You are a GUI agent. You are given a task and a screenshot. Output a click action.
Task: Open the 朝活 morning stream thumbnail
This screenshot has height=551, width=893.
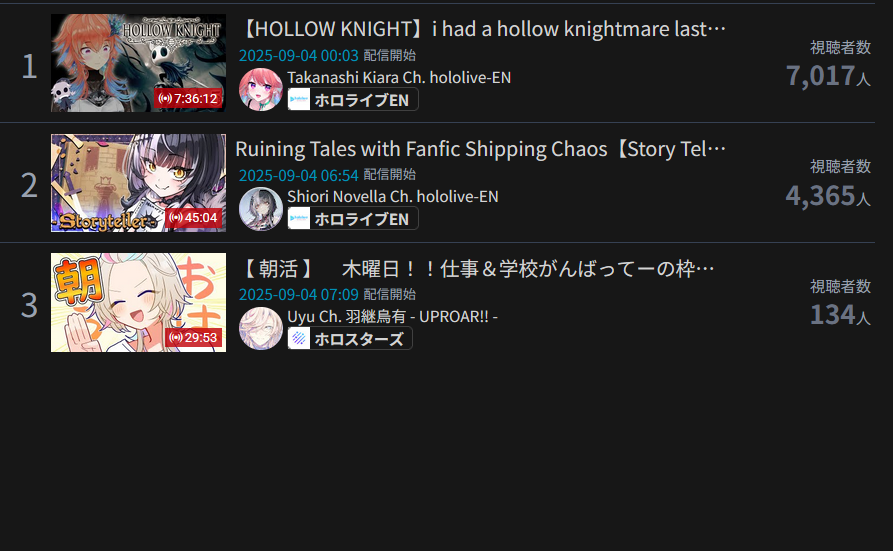138,303
